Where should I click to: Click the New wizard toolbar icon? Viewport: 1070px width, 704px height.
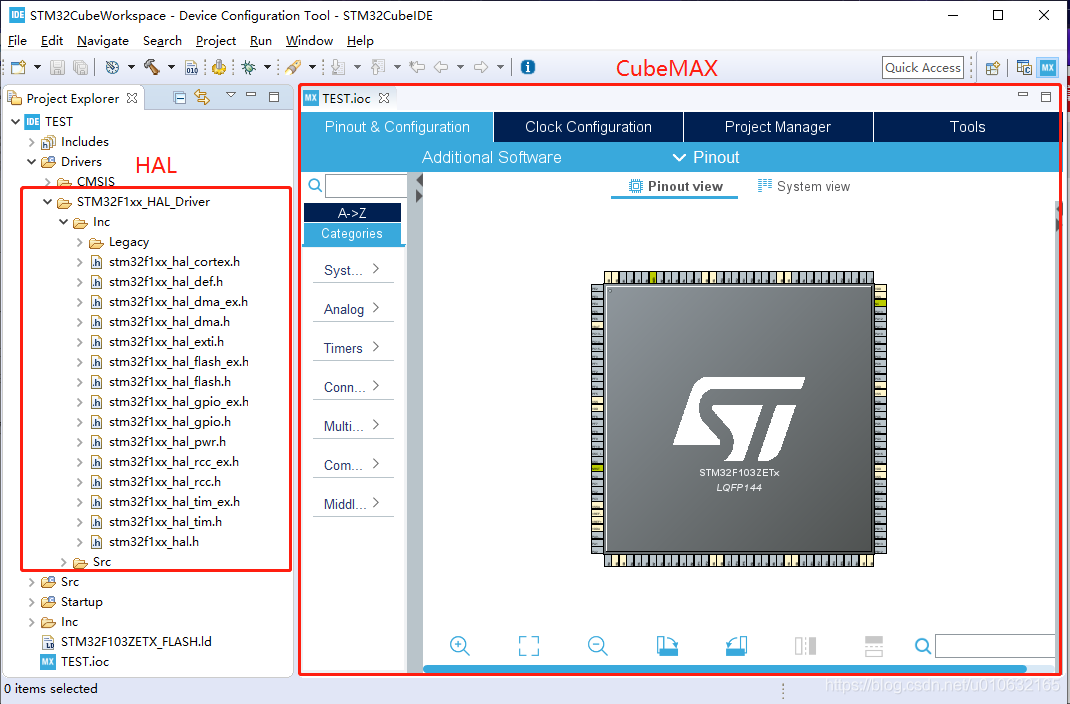pos(18,67)
